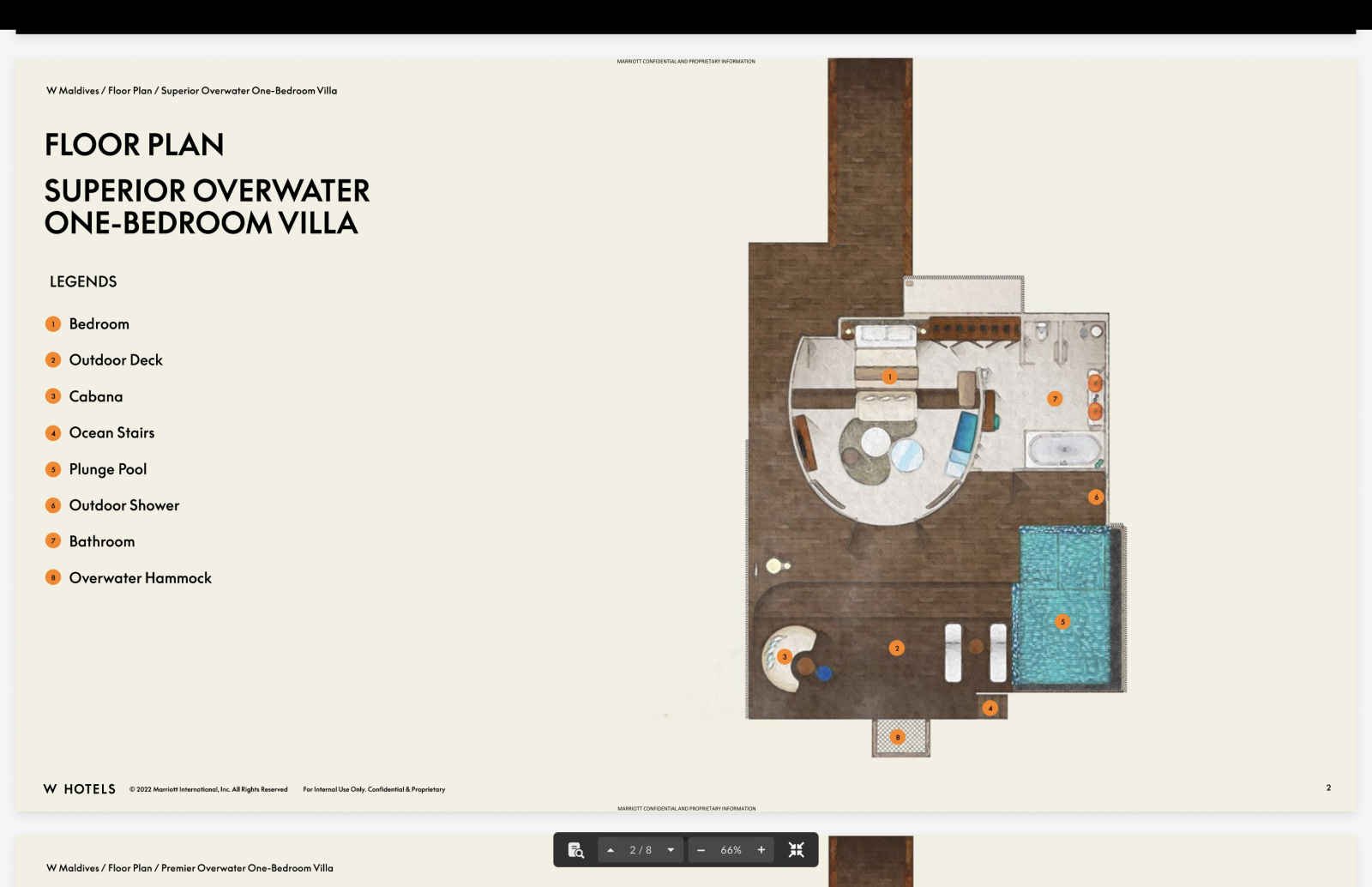Click the Premier Overwater Villa page header below
Viewport: 1372px width, 887px height.
pyautogui.click(x=190, y=868)
